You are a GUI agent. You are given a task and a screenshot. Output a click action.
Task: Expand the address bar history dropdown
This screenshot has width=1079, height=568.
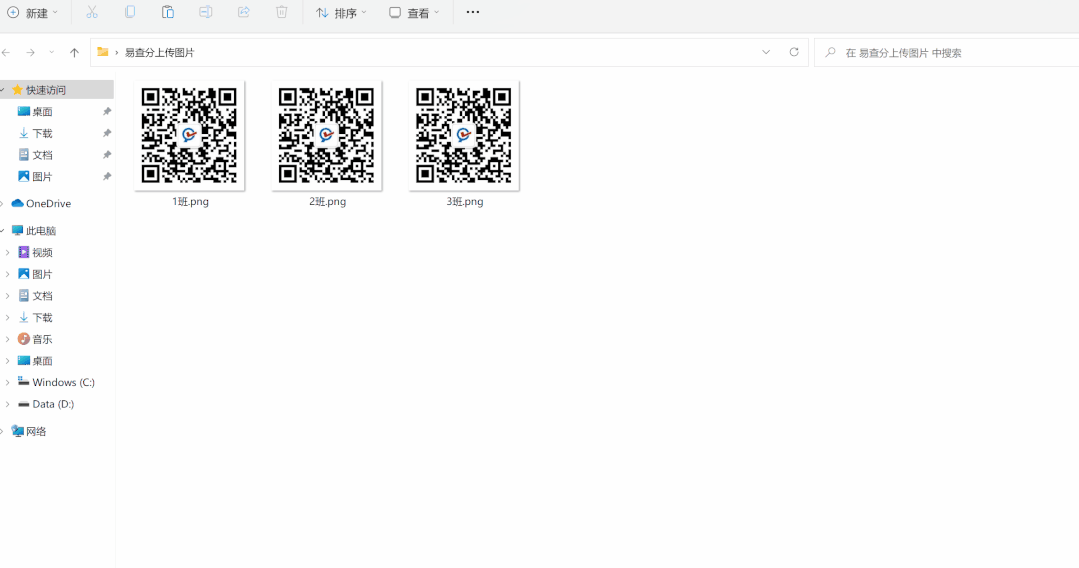(x=766, y=52)
